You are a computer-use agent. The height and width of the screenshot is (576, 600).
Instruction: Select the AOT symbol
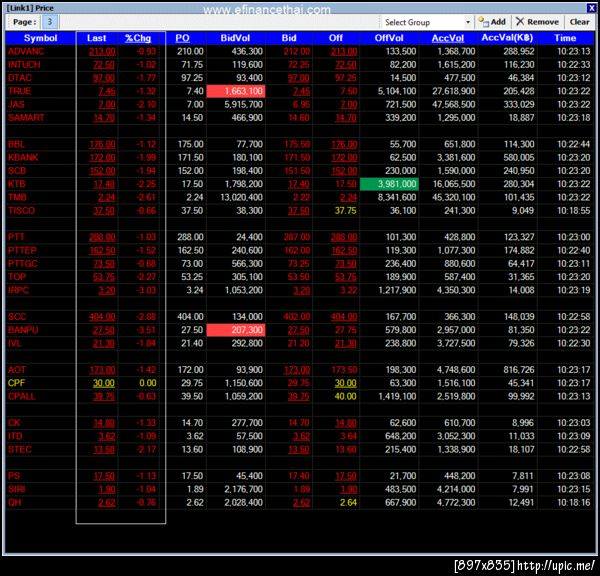pyautogui.click(x=17, y=370)
